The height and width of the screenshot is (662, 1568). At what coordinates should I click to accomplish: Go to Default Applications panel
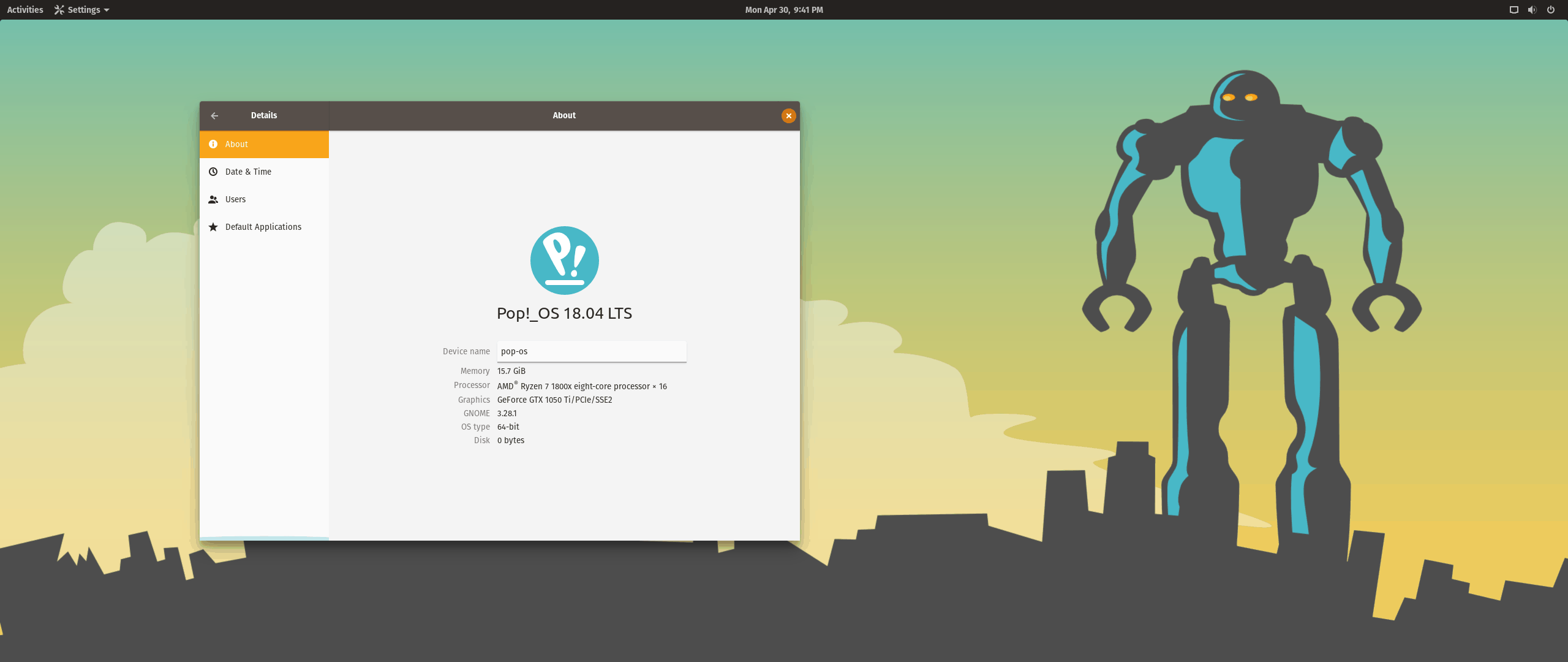263,227
